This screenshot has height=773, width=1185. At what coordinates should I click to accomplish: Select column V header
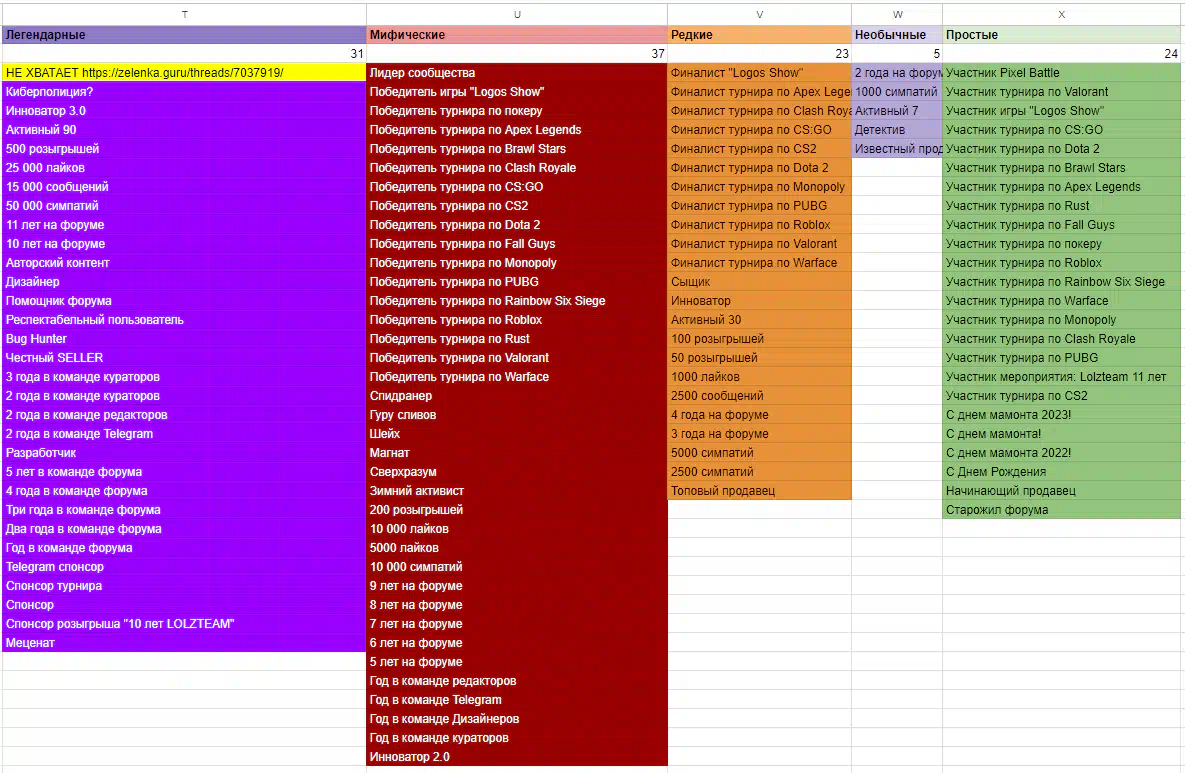[x=760, y=14]
